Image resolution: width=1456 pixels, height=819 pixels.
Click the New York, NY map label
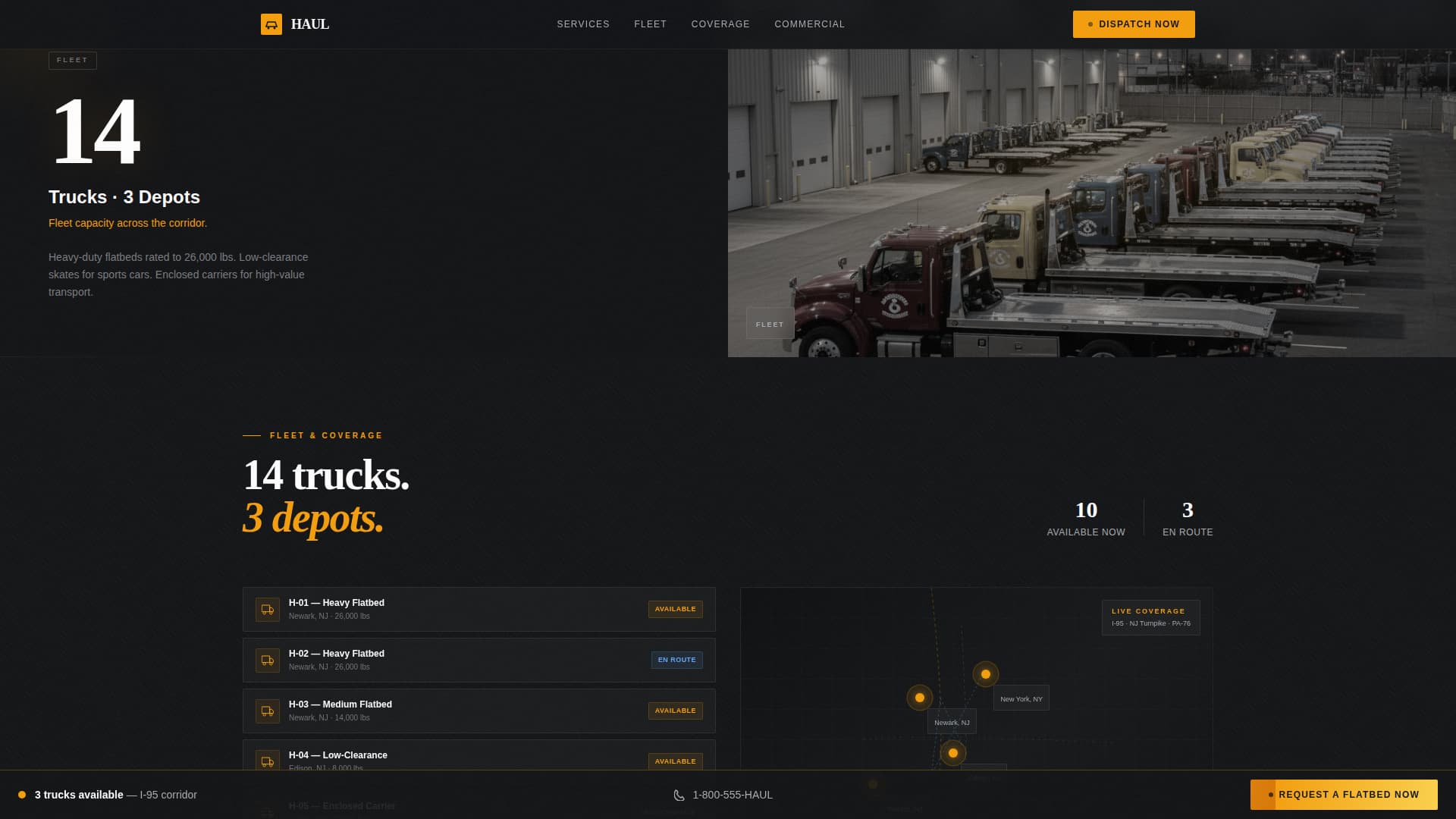pos(1021,698)
